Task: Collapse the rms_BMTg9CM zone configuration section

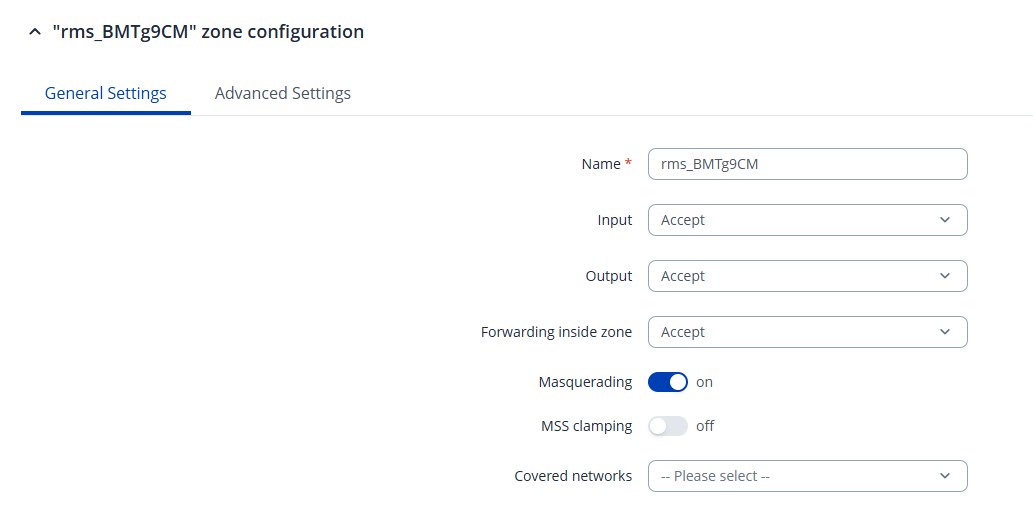Action: 35,33
